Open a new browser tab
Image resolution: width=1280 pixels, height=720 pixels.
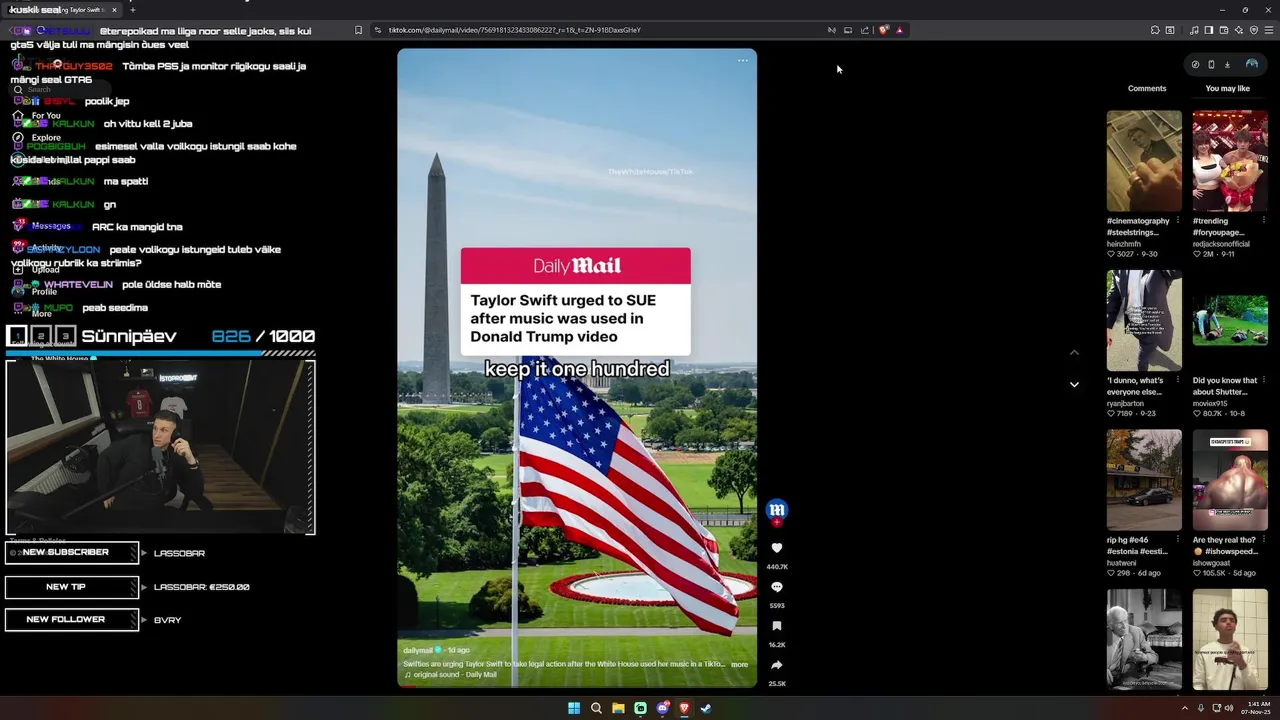(x=132, y=10)
